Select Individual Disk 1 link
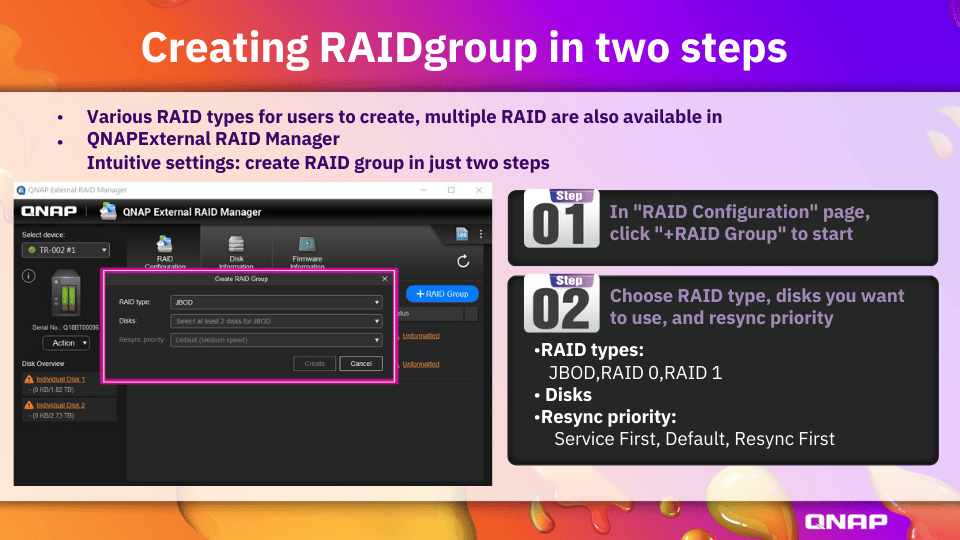960x540 pixels. pyautogui.click(x=61, y=380)
